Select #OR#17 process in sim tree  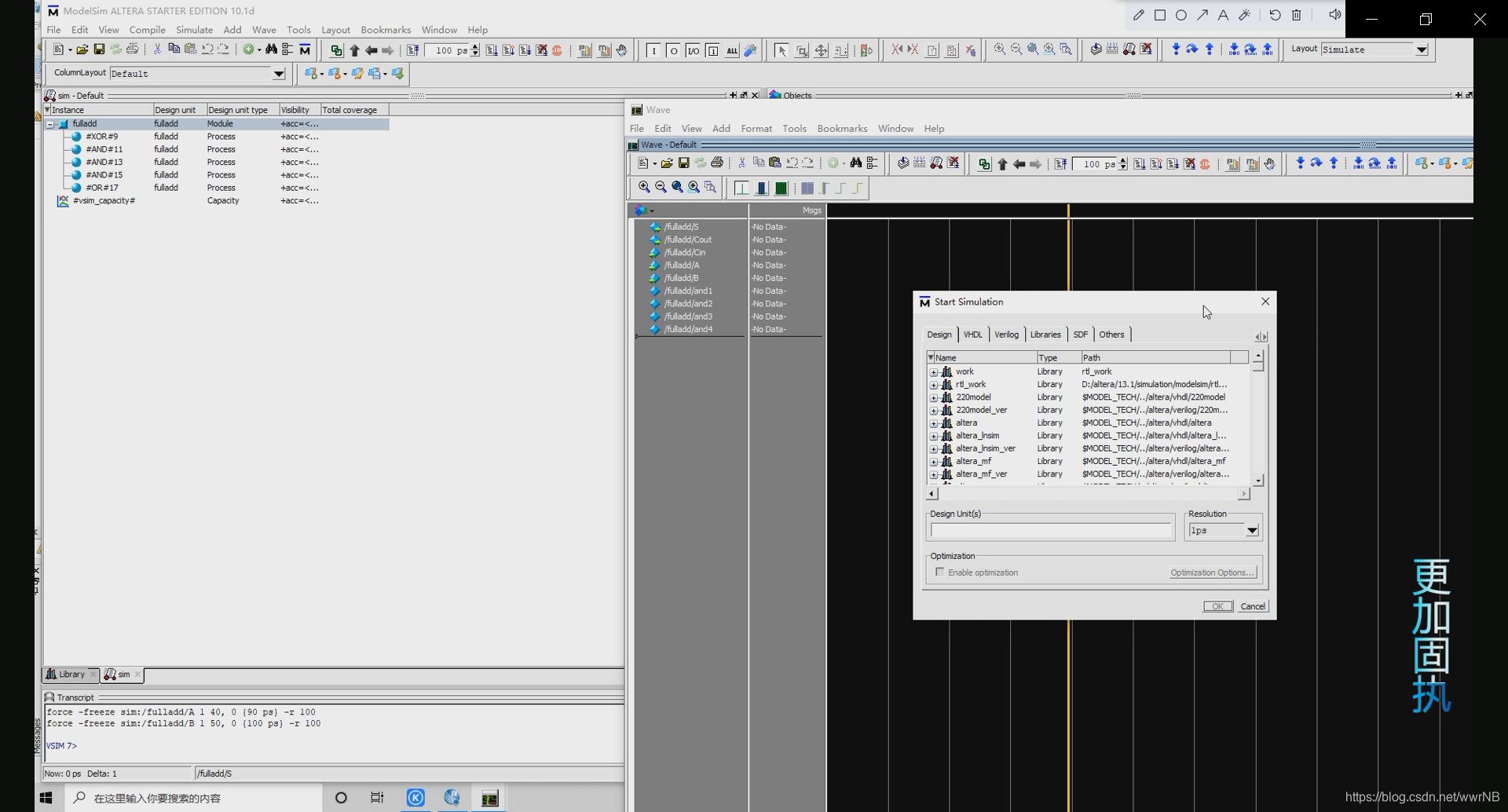click(x=102, y=188)
